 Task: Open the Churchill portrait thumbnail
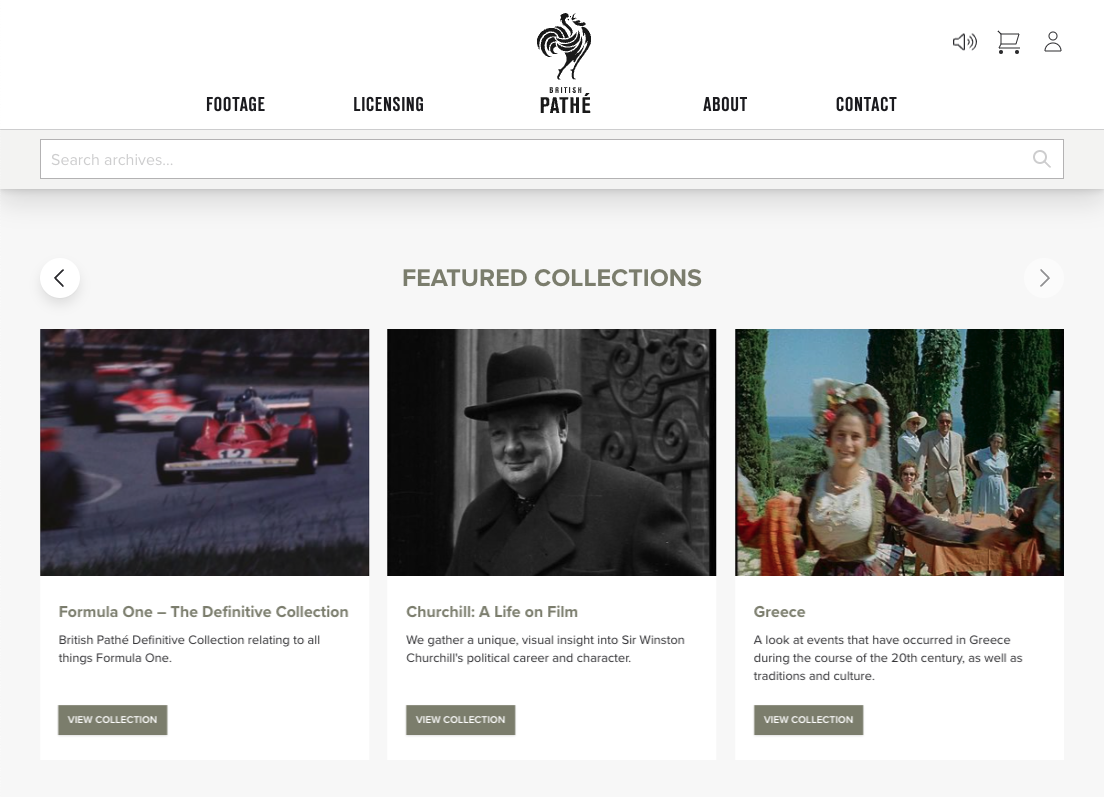tap(551, 452)
